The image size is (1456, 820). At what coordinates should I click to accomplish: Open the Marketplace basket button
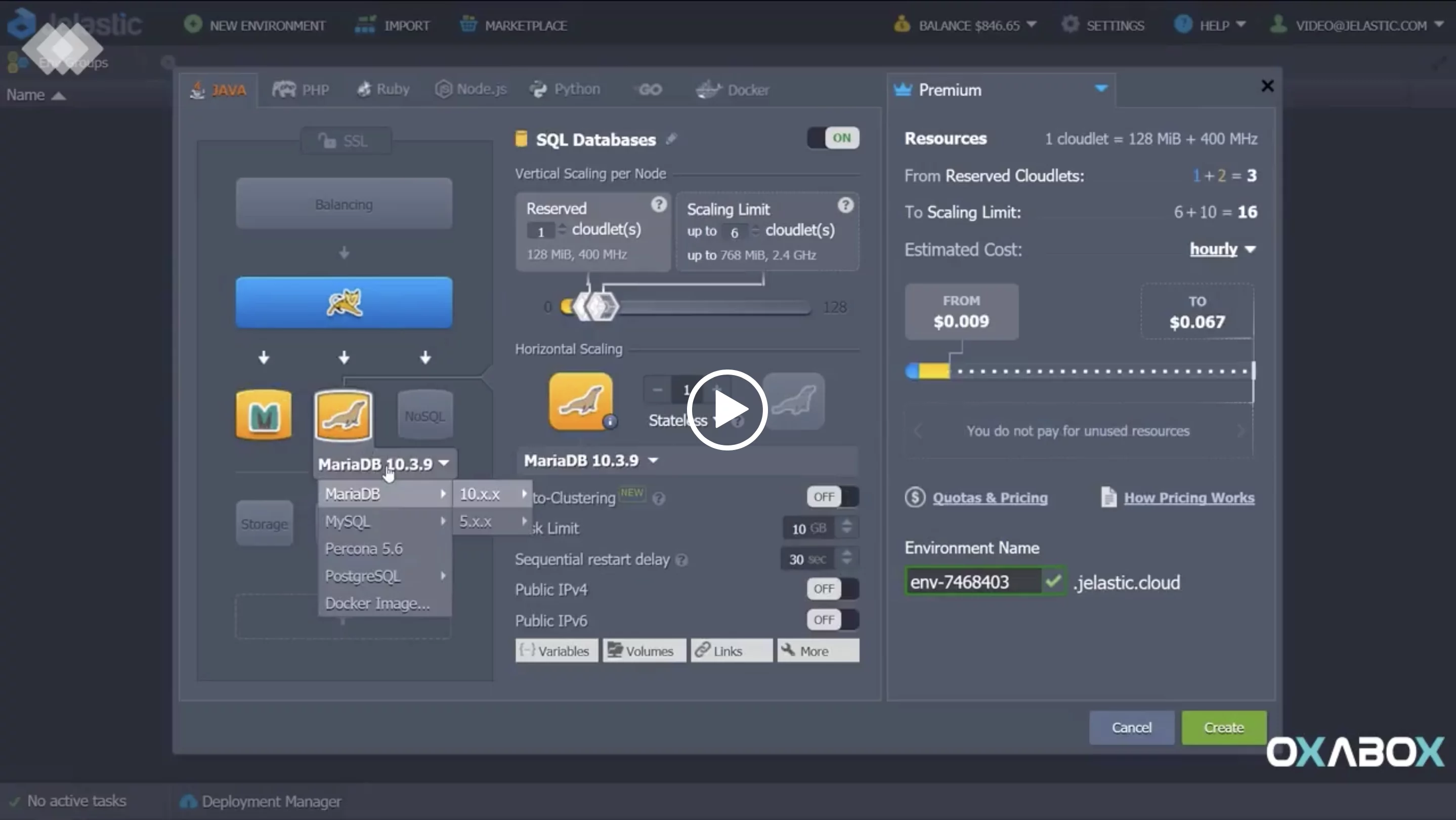pyautogui.click(x=513, y=25)
